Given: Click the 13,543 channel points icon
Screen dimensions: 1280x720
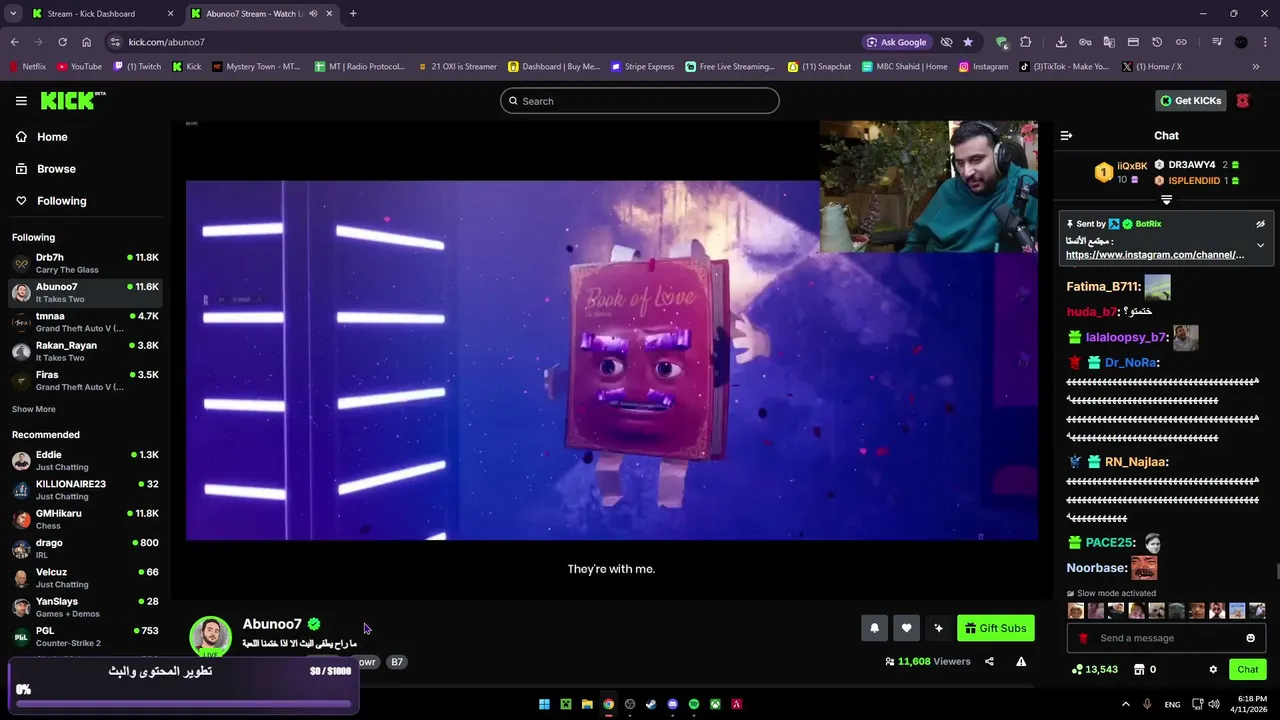Looking at the screenshot, I should 1077,669.
